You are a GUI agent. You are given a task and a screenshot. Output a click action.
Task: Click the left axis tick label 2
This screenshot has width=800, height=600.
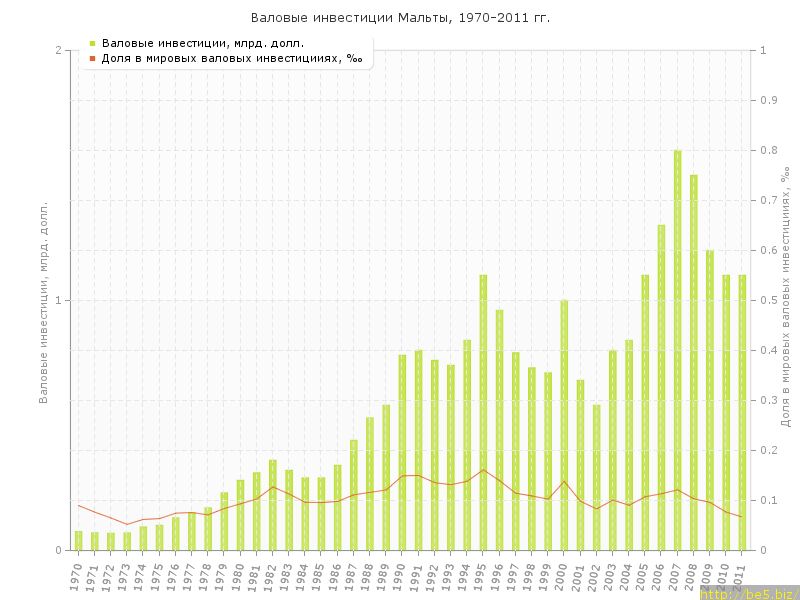coord(58,50)
